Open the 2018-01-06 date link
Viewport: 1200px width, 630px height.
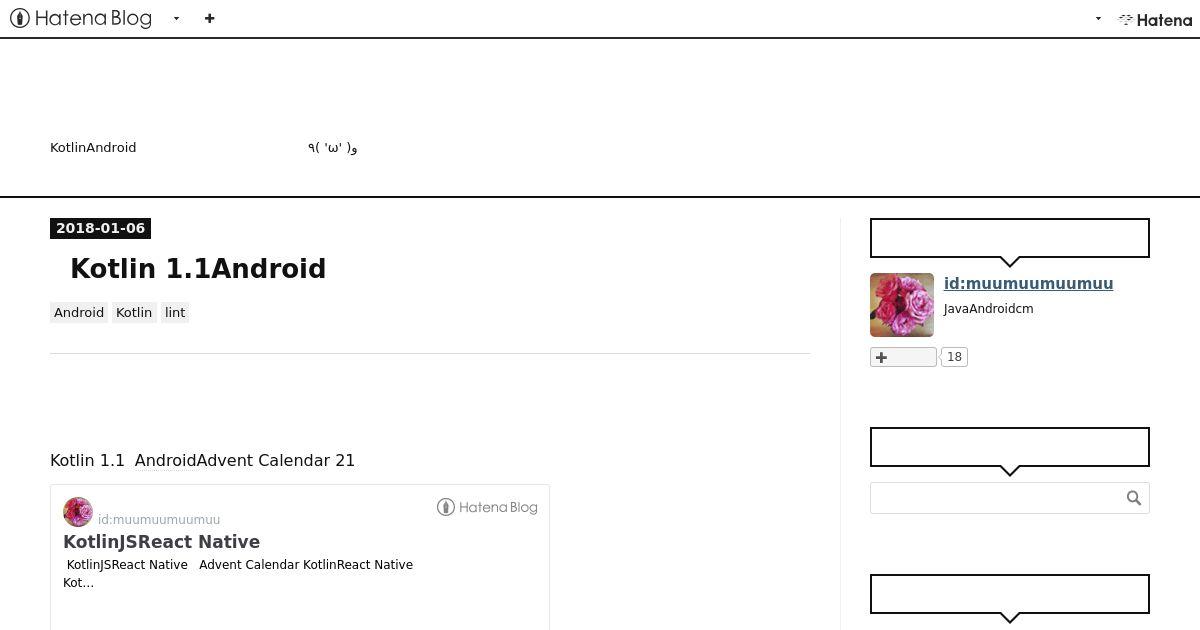point(100,228)
